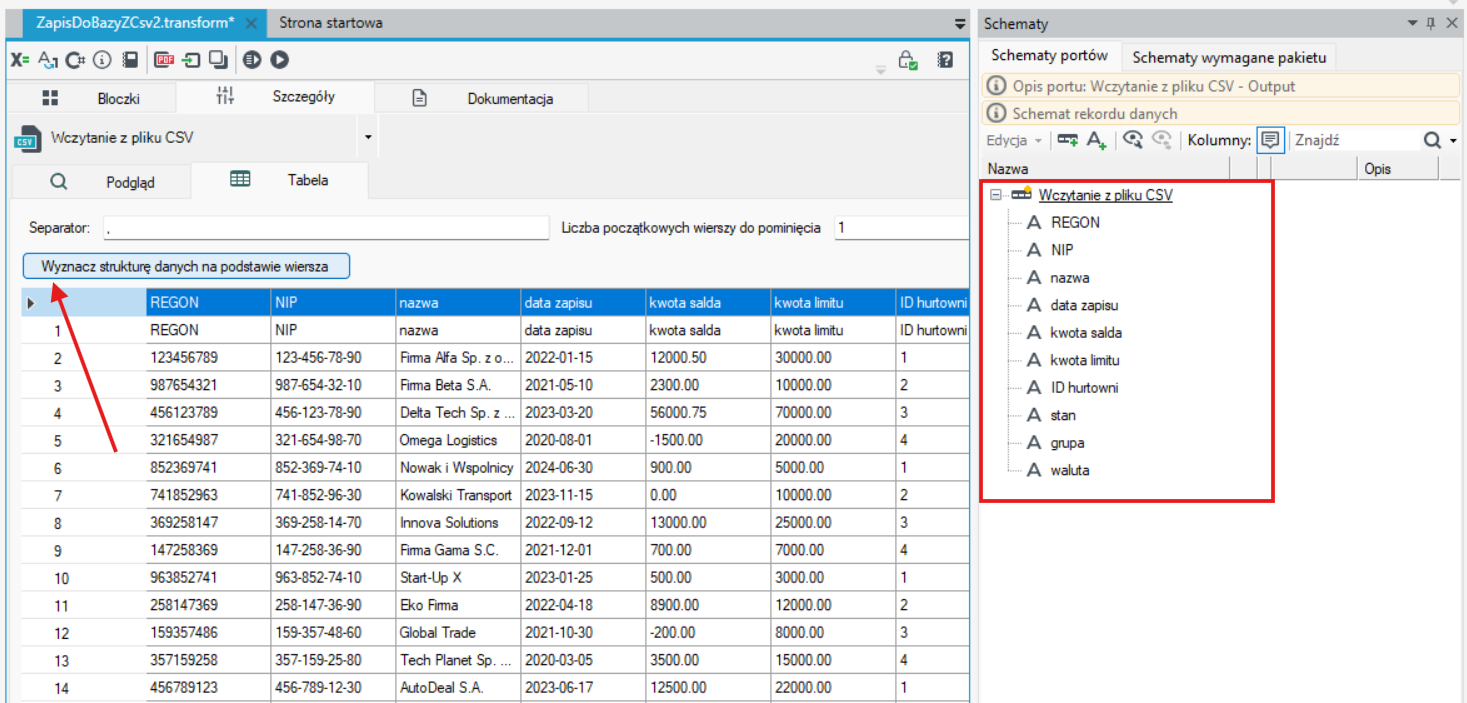Click the rows-to-skip number field
Viewport: 1467px width, 703px height.
[900, 228]
